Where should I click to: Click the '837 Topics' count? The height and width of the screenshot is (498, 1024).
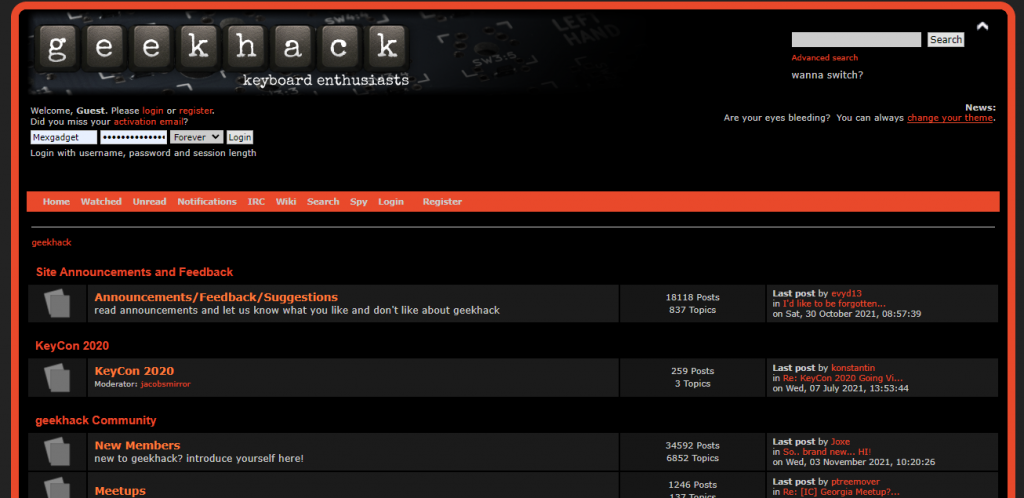coord(692,310)
